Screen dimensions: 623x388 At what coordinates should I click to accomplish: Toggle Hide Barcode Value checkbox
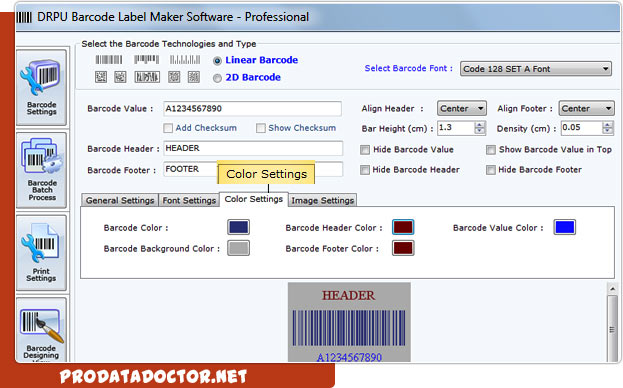pos(365,150)
